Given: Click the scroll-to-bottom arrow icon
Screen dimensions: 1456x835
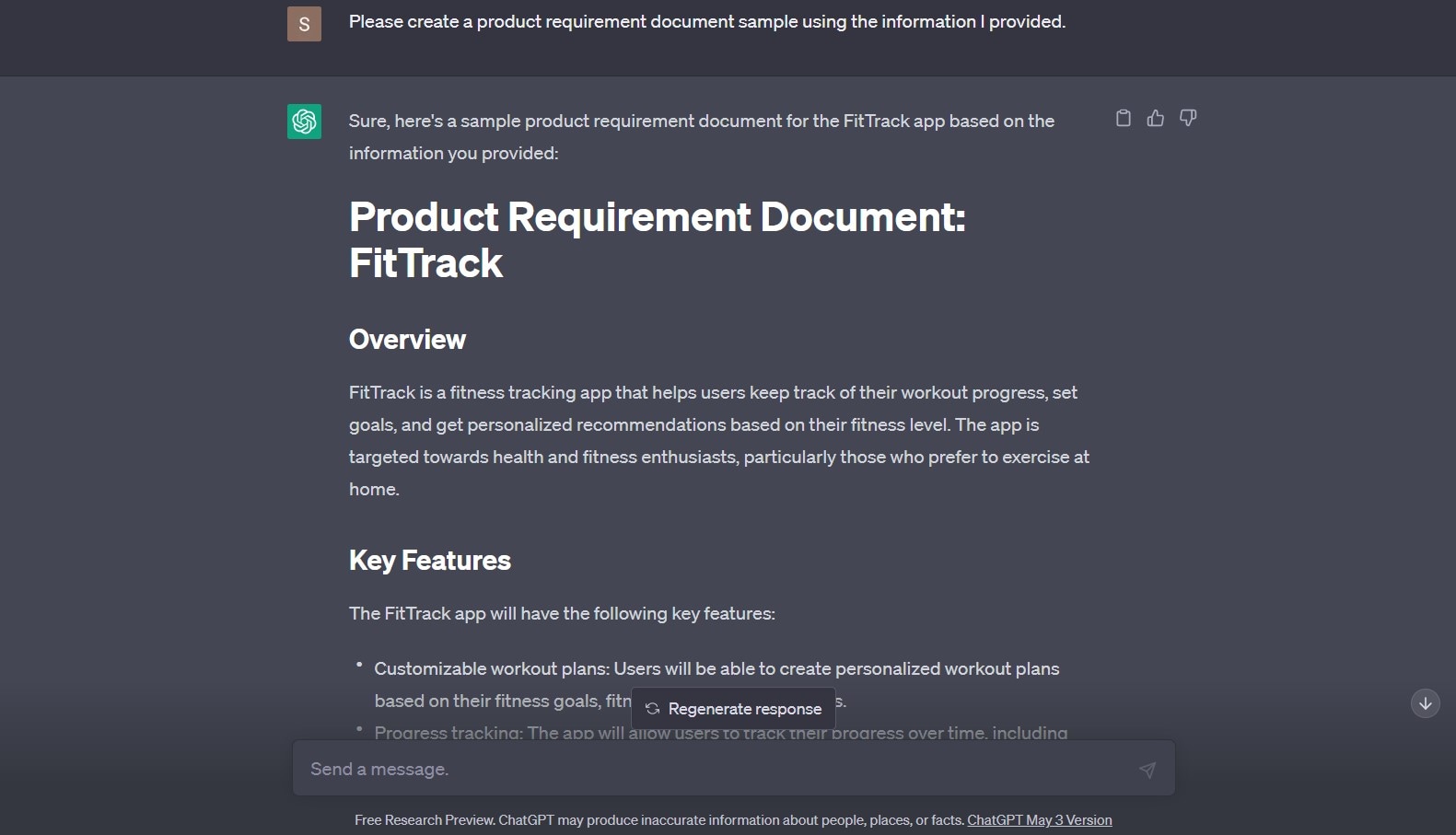Looking at the screenshot, I should point(1425,703).
